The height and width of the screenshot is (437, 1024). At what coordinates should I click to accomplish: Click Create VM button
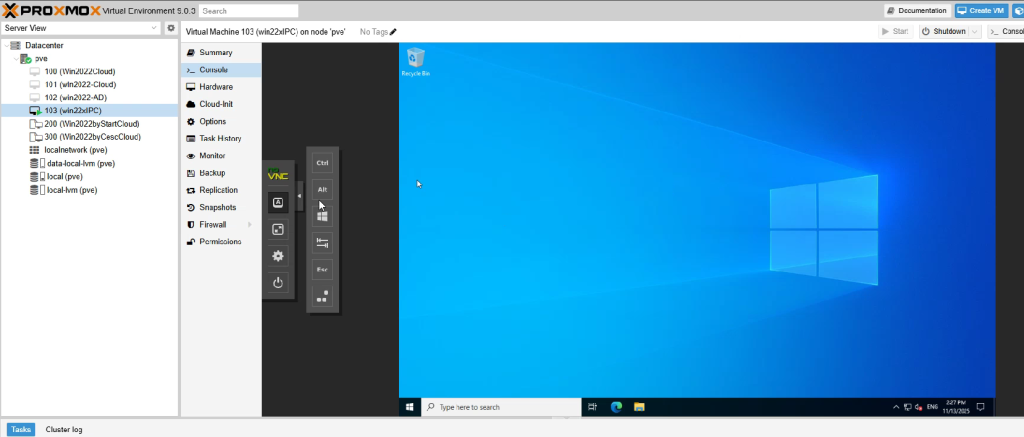(981, 11)
